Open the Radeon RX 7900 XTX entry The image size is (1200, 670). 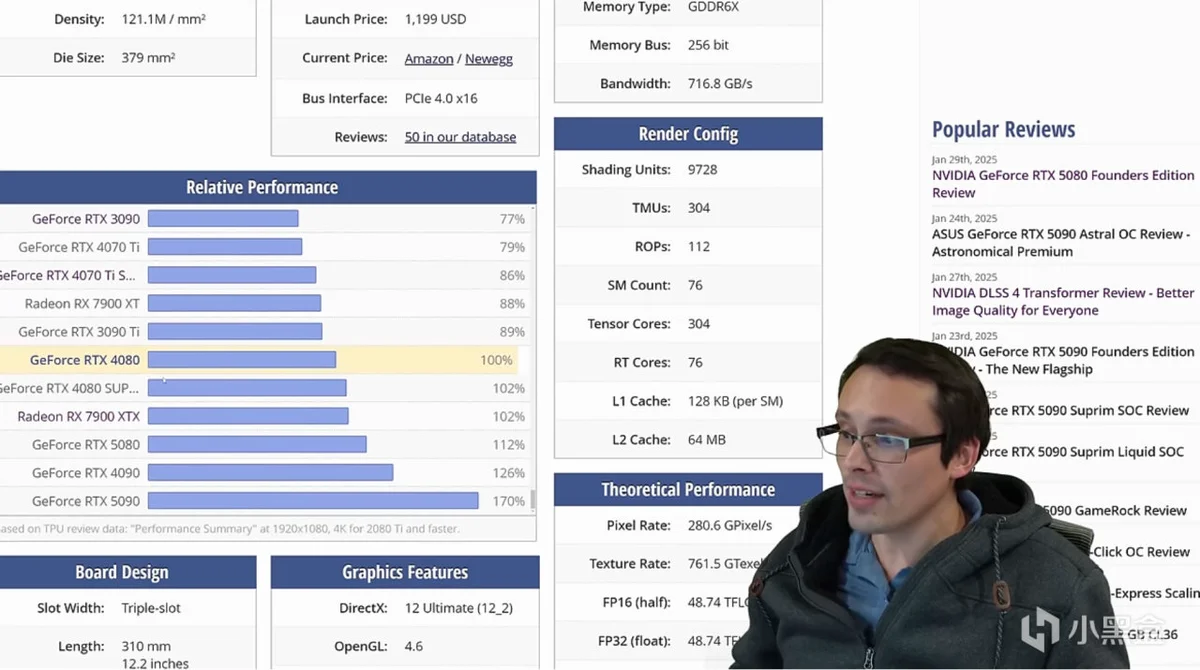coord(78,417)
